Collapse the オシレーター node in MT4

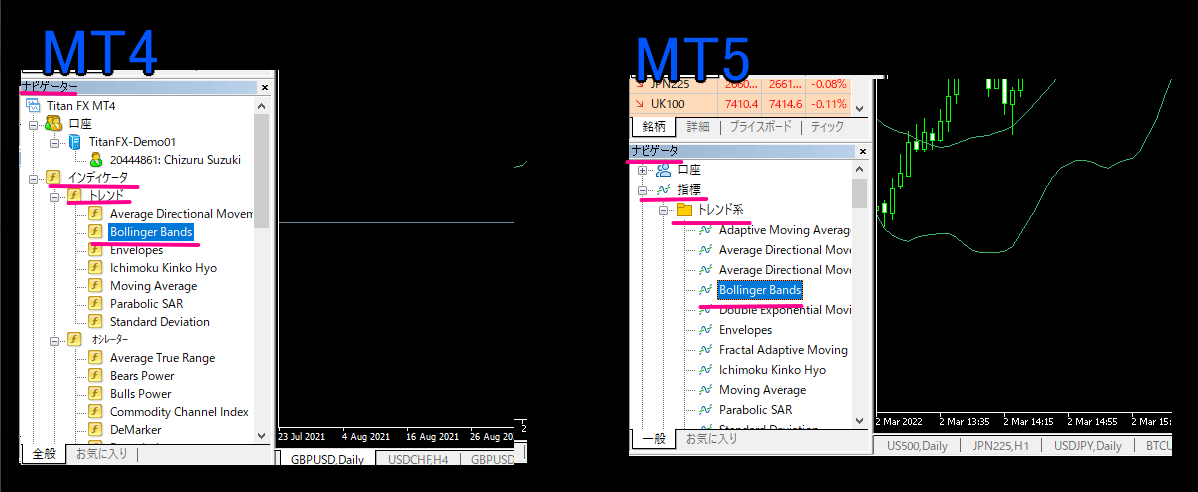click(x=54, y=340)
